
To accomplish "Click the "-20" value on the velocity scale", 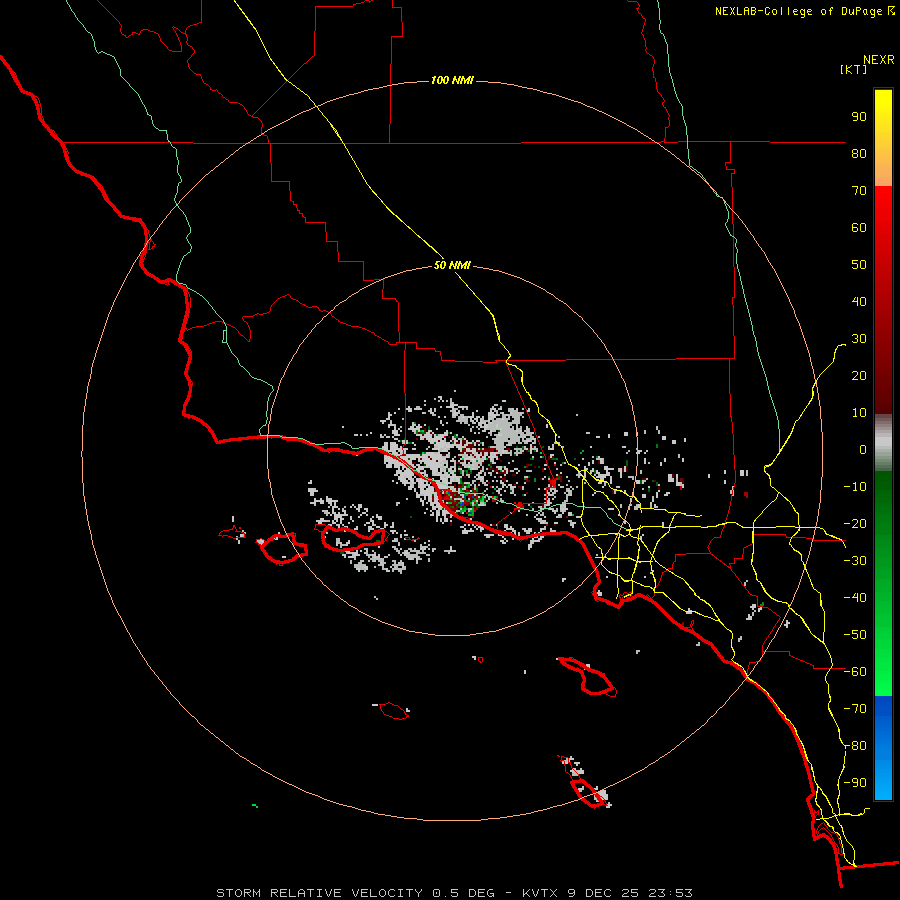I will coord(855,524).
